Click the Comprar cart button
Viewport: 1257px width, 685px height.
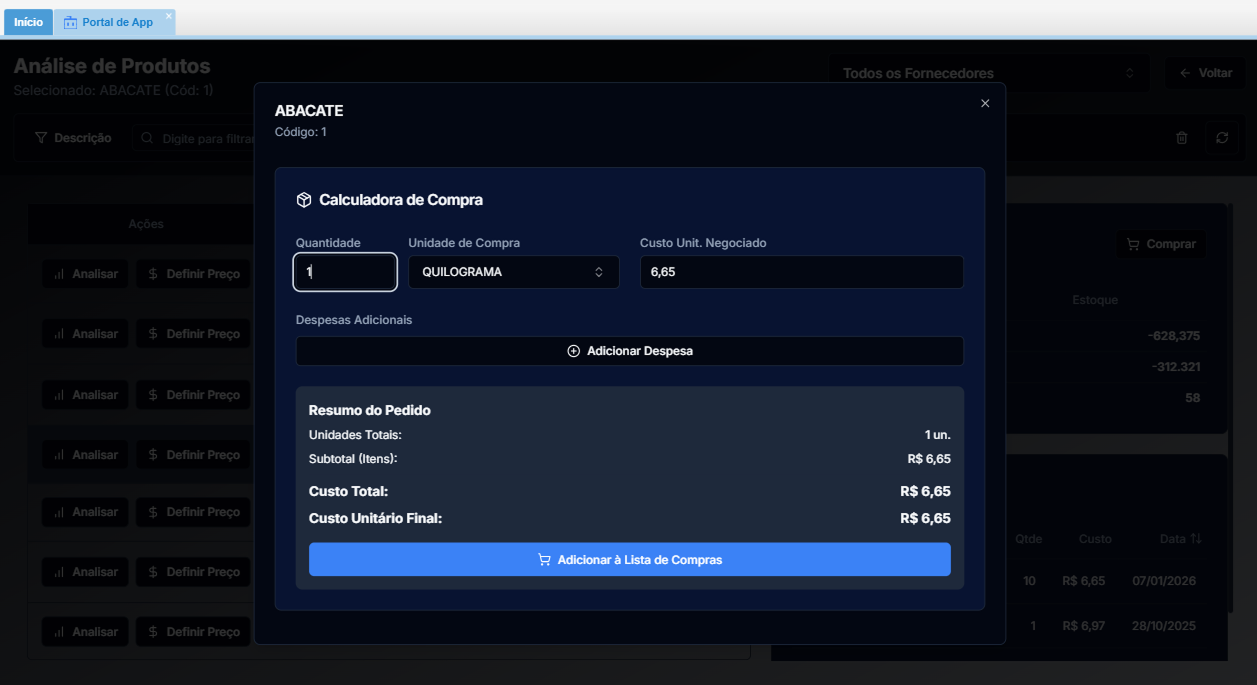tap(1161, 244)
